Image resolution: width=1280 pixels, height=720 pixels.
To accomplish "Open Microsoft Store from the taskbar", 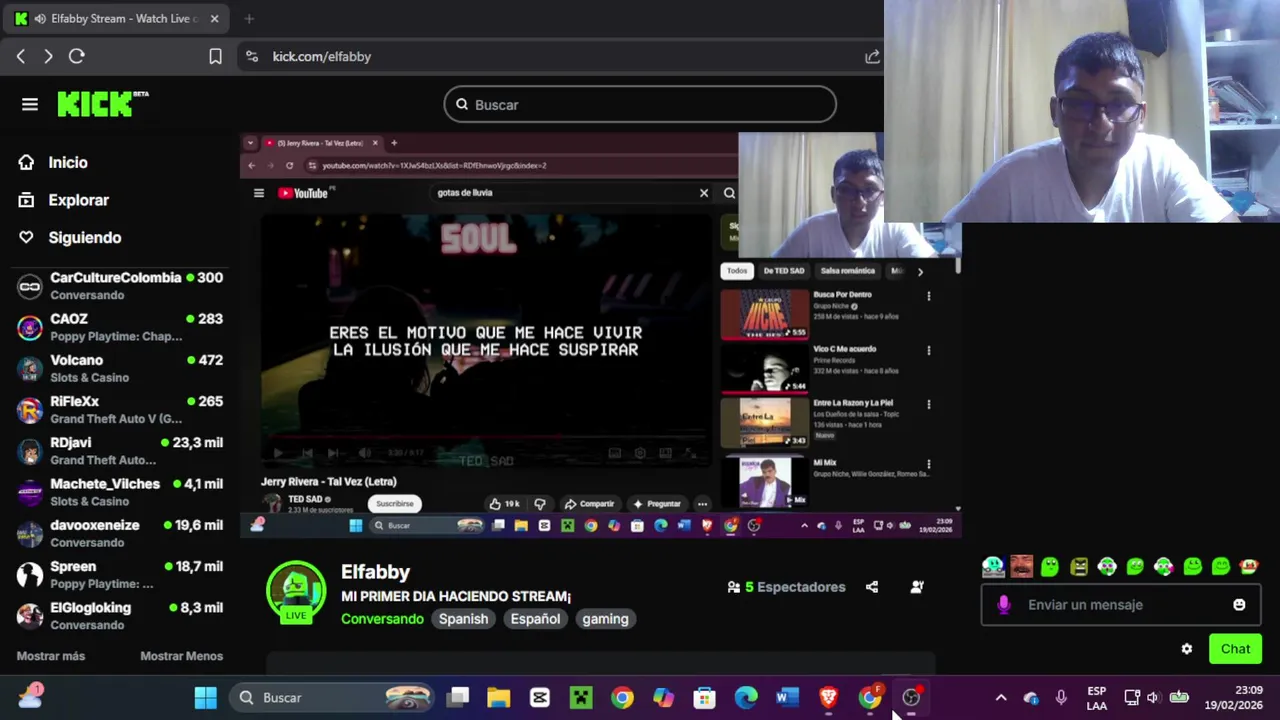I will click(x=704, y=697).
